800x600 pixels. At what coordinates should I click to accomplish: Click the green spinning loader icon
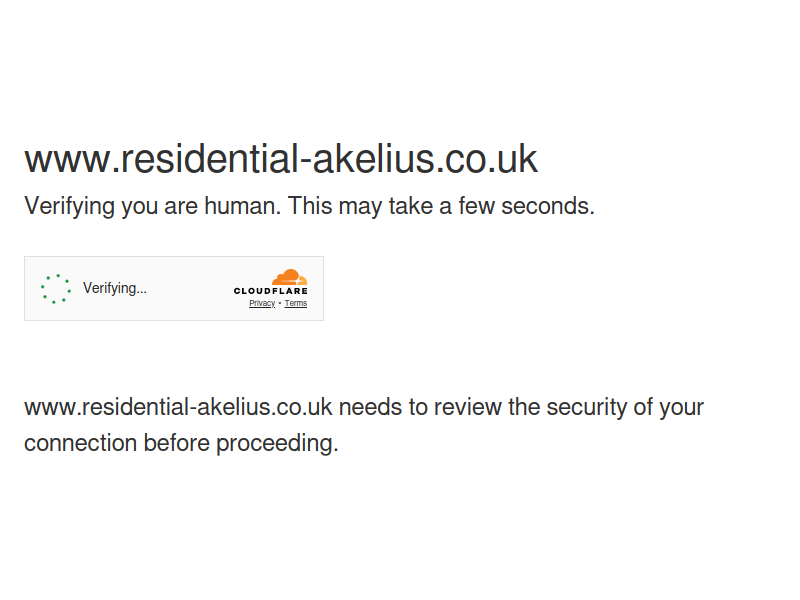(x=56, y=289)
